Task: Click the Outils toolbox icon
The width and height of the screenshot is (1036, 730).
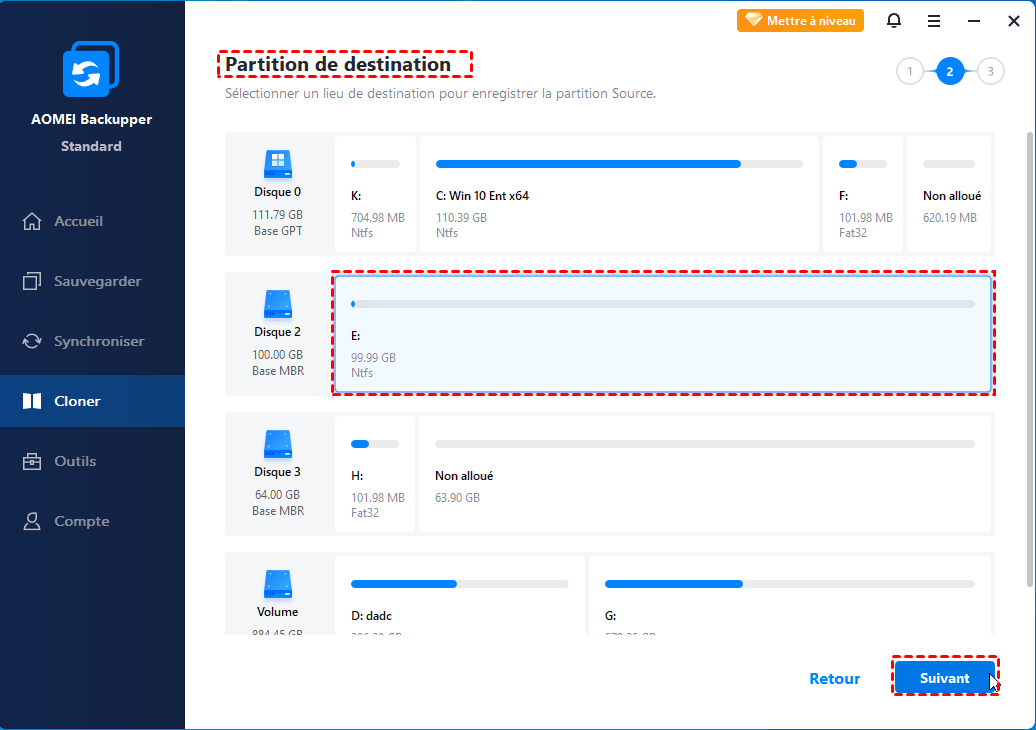Action: (32, 461)
